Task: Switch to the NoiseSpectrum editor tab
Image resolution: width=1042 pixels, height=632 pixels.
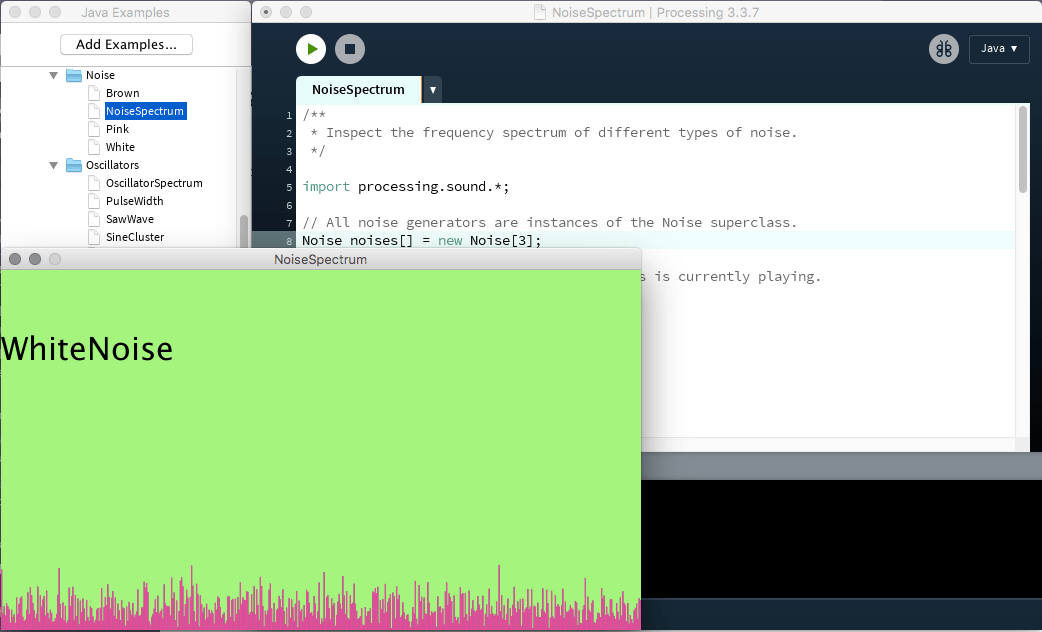Action: 358,89
